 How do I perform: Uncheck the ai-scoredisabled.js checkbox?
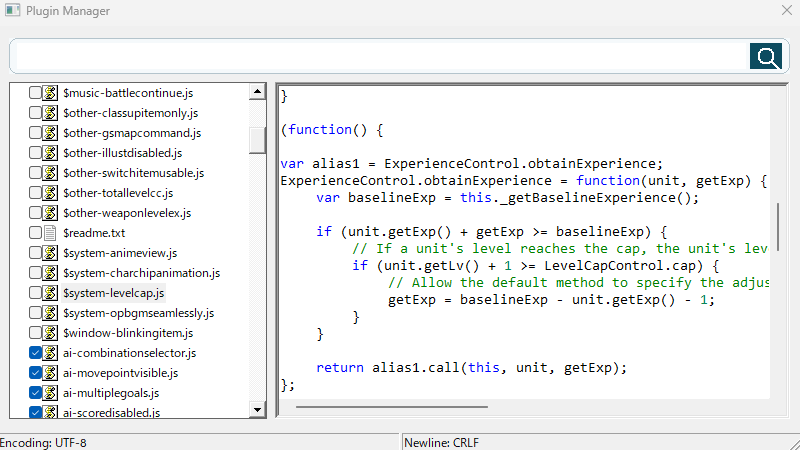point(35,412)
